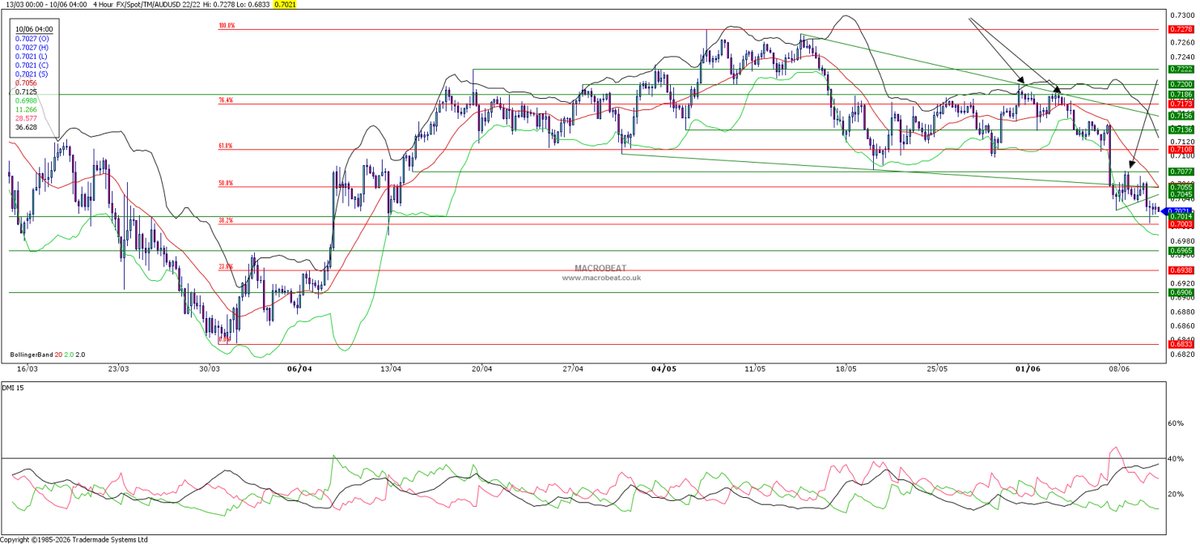The width and height of the screenshot is (1200, 544).
Task: Click the green 0.7200 price tag
Action: [1179, 85]
